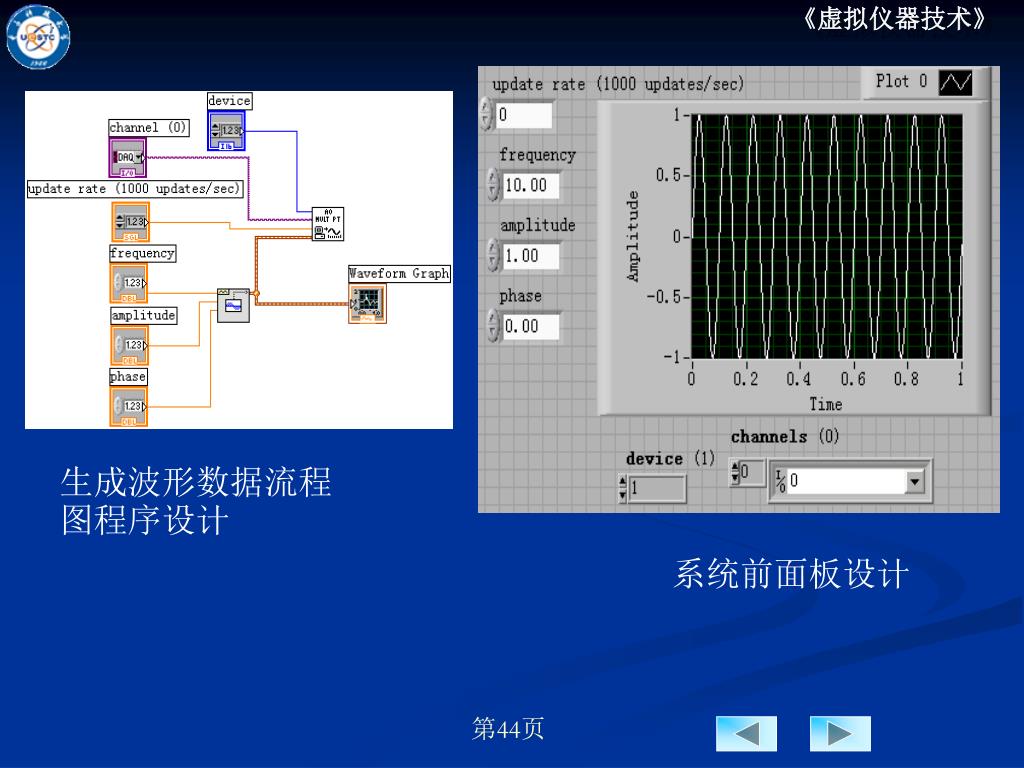The height and width of the screenshot is (768, 1024).
Task: Click the front panel 'amplitude' label
Action: [x=537, y=225]
